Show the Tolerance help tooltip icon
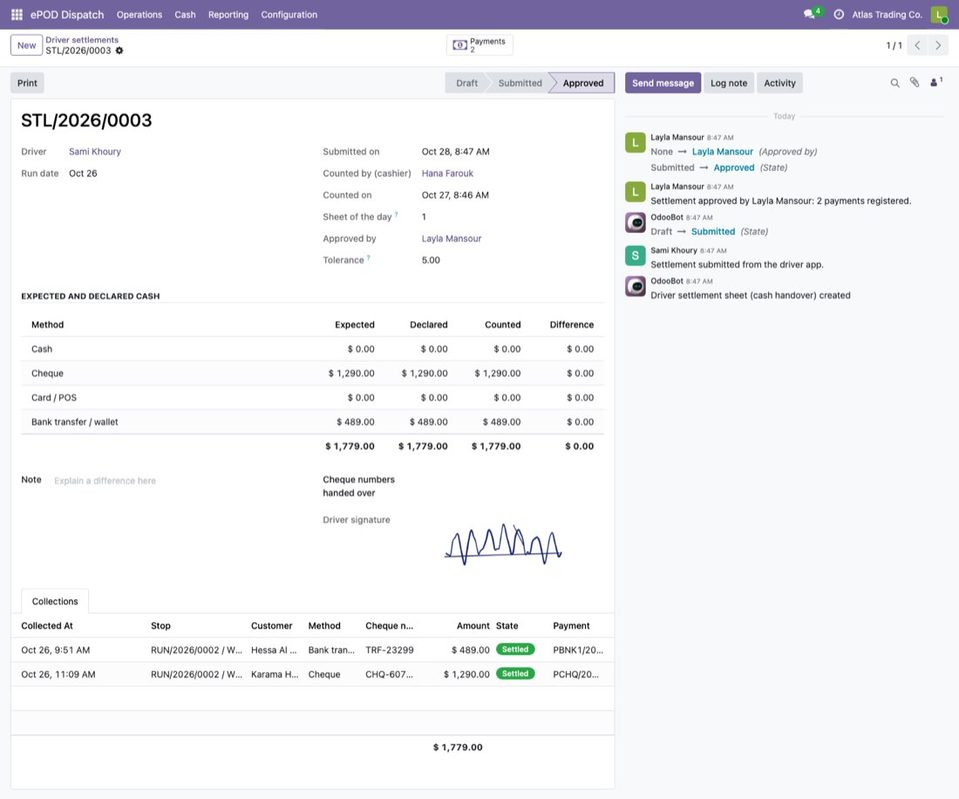The image size is (959, 799). click(368, 258)
